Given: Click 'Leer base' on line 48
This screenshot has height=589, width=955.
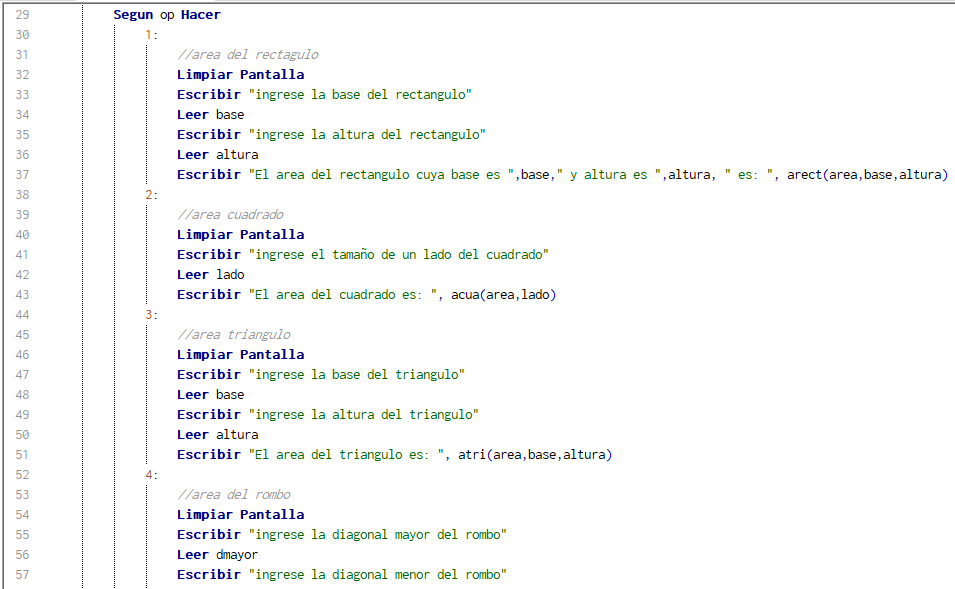Looking at the screenshot, I should [211, 395].
